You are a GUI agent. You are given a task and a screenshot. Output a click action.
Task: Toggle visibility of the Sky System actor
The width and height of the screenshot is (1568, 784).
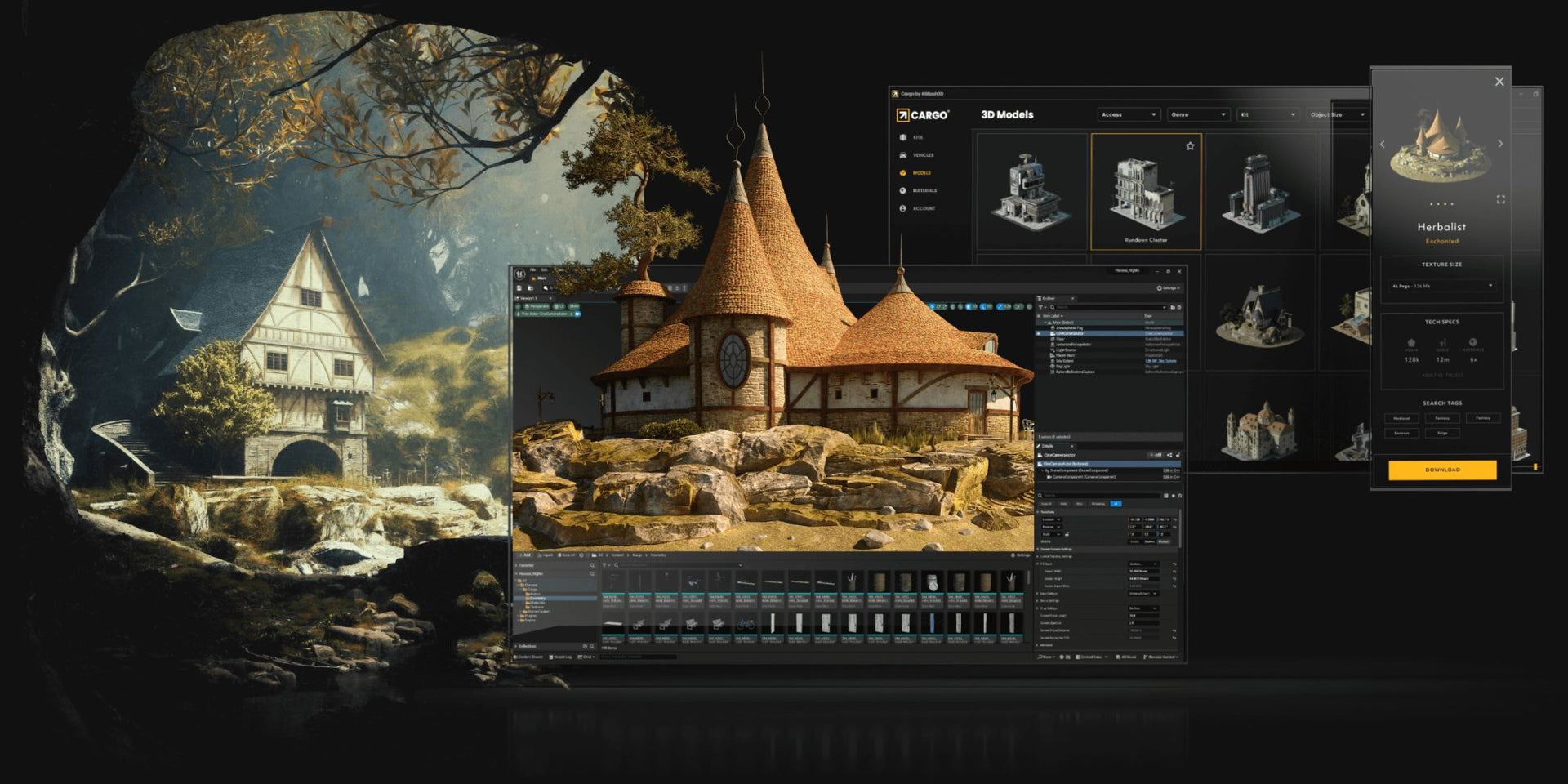pos(1039,361)
